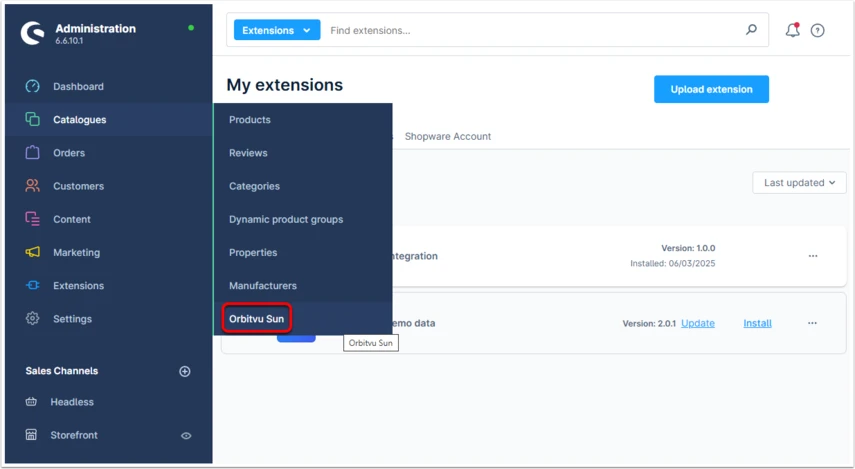Open the help question mark icon

coord(817,31)
